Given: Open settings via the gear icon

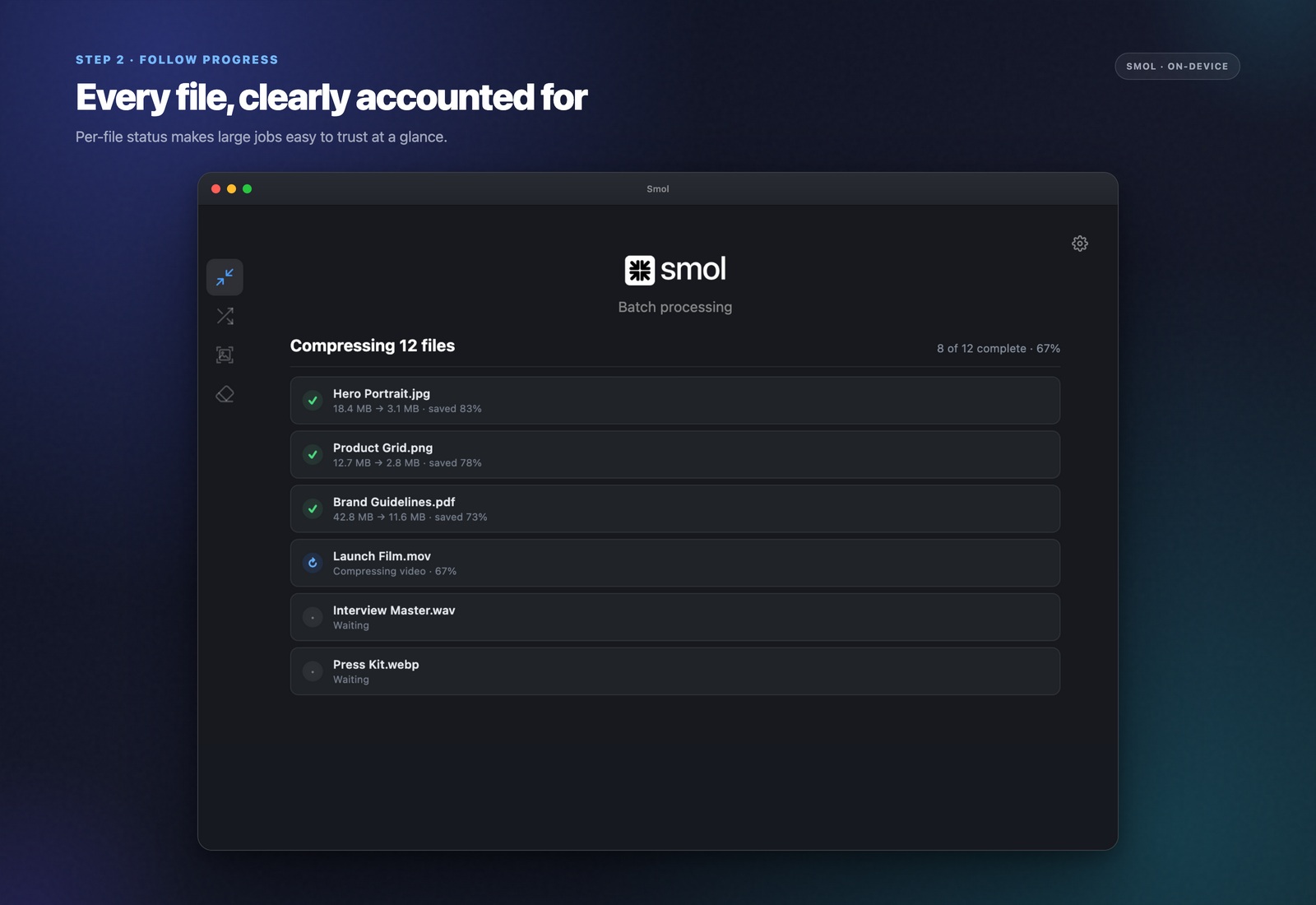Looking at the screenshot, I should [1080, 244].
